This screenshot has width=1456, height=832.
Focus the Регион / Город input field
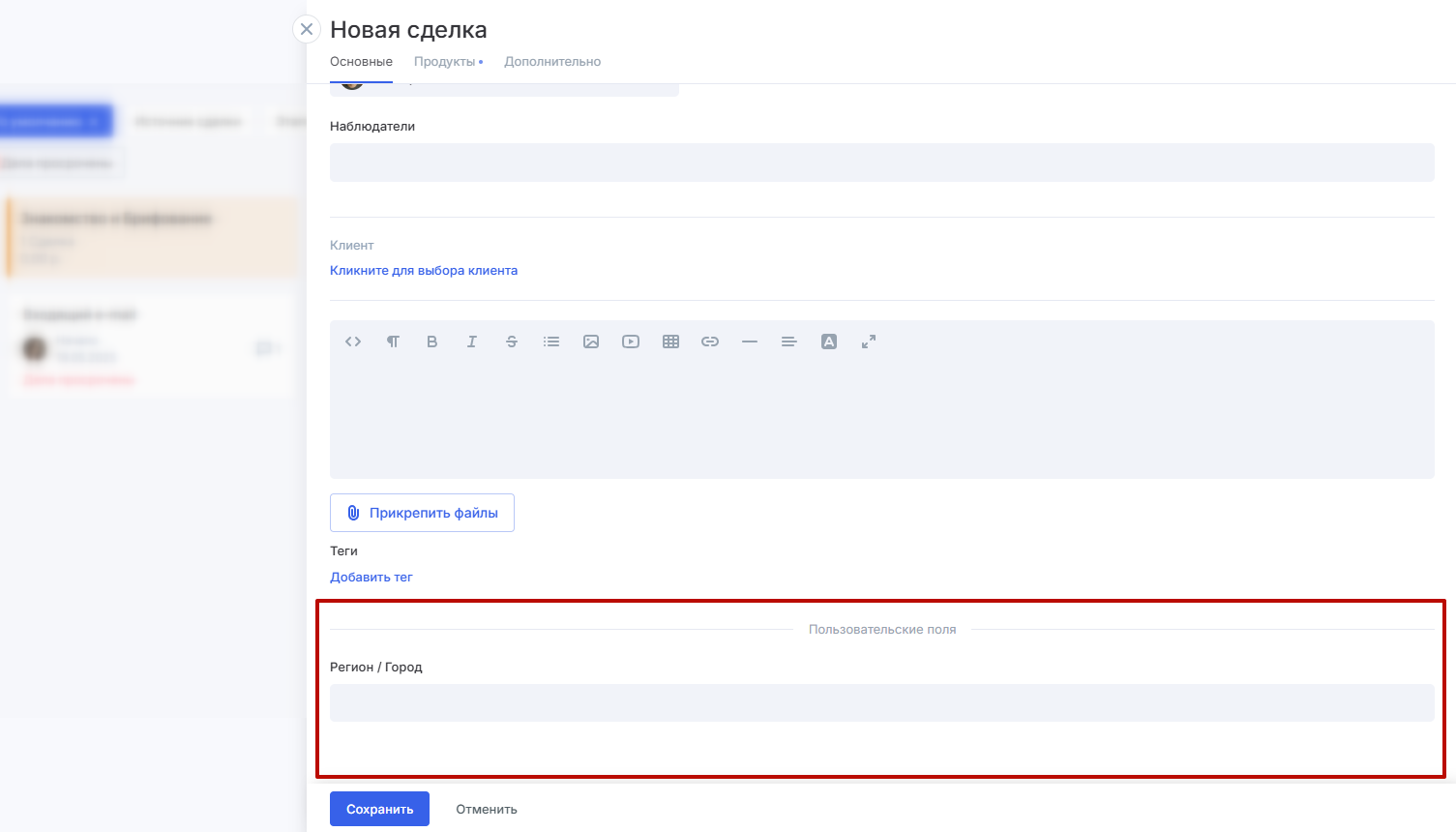coord(881,703)
